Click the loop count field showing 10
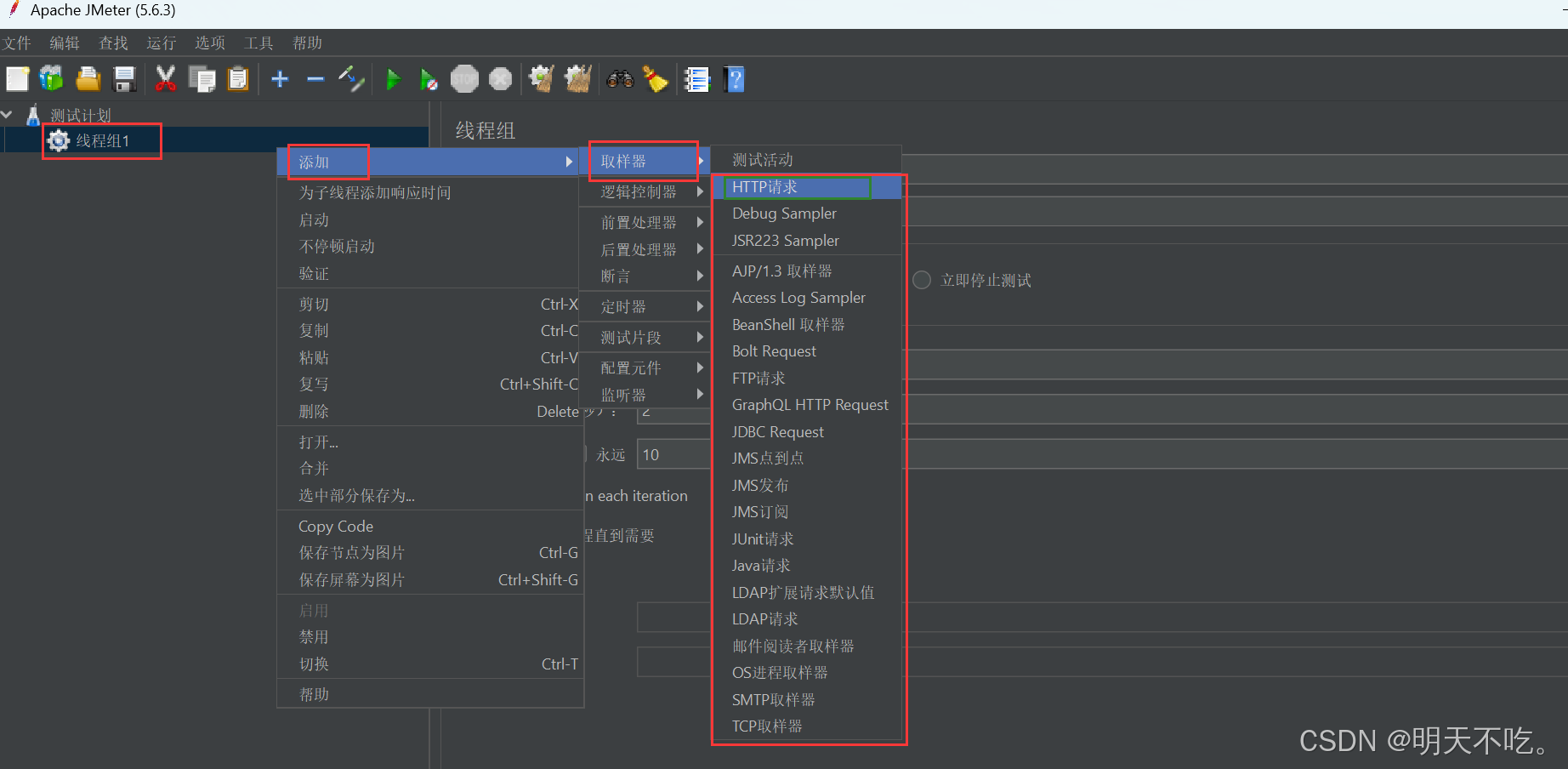Screen dimensions: 1568x769 [x=673, y=454]
